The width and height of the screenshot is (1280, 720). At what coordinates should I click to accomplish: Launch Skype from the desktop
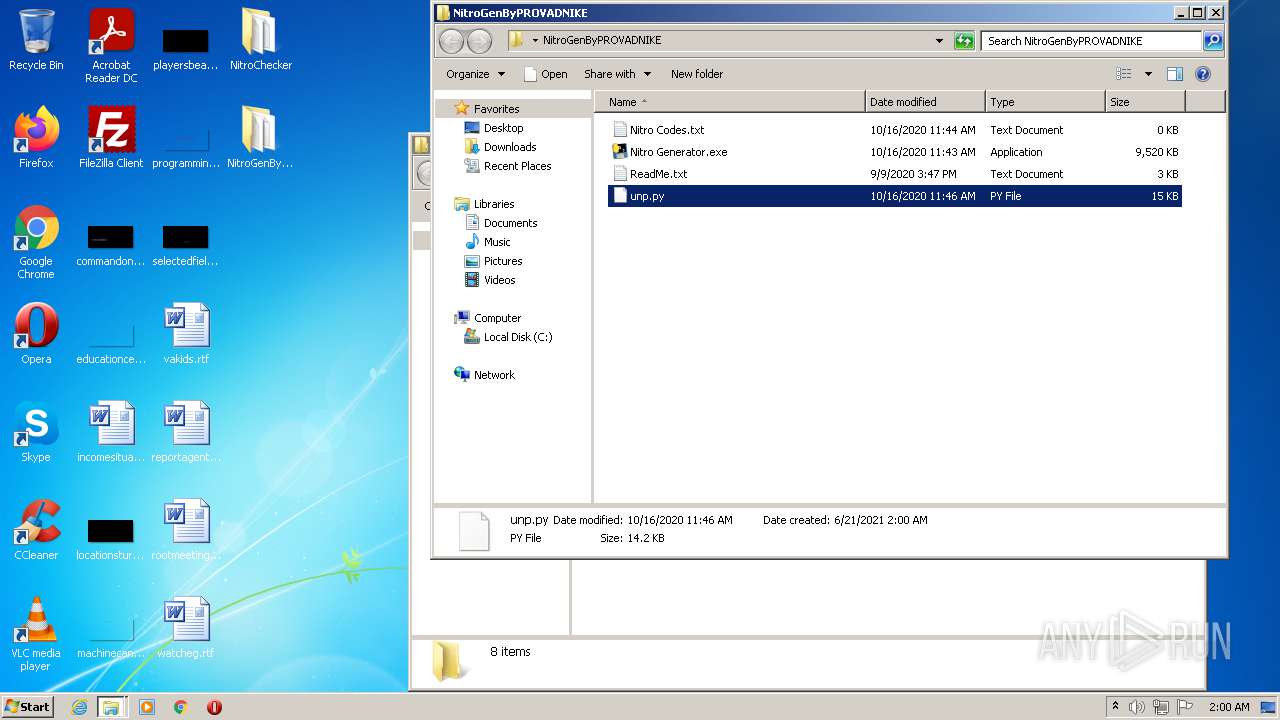tap(36, 432)
